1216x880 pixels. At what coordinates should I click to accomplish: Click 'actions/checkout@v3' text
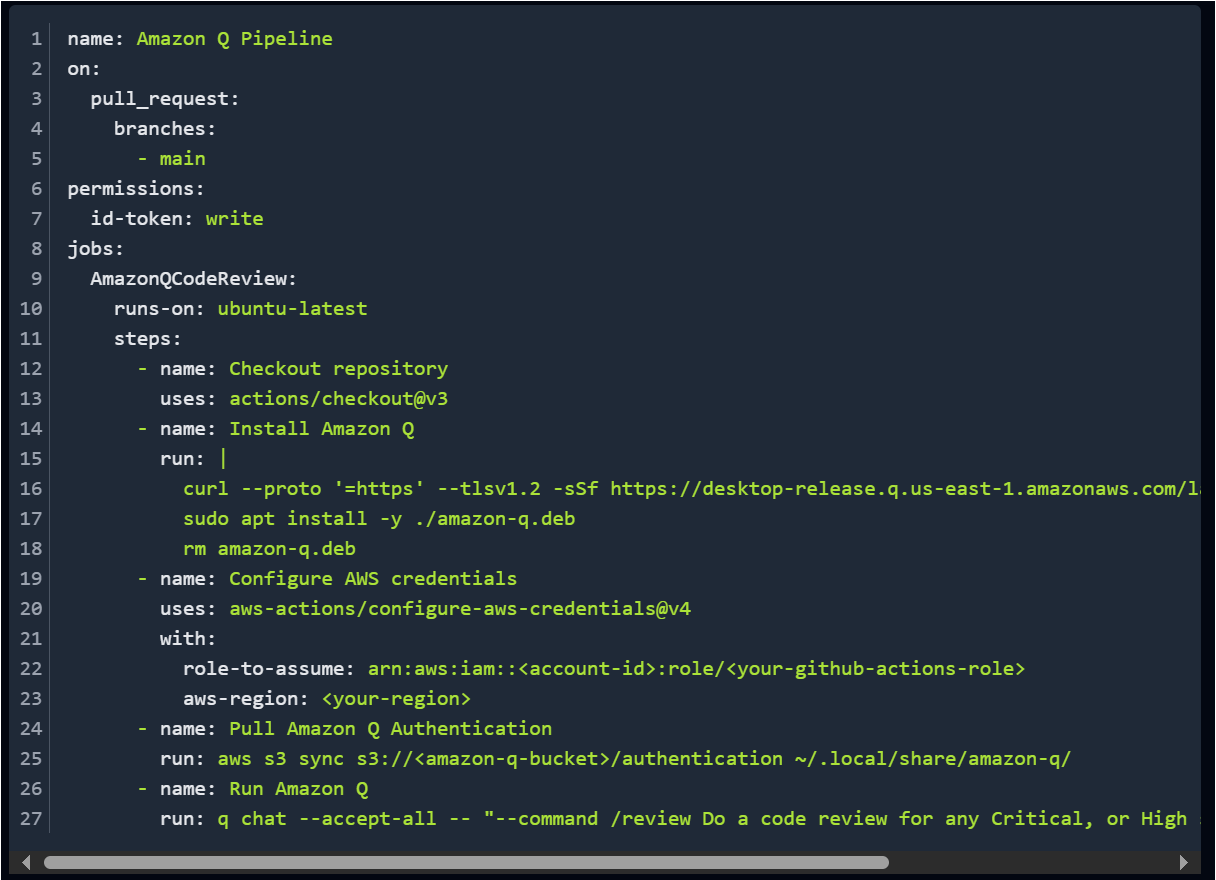[345, 399]
